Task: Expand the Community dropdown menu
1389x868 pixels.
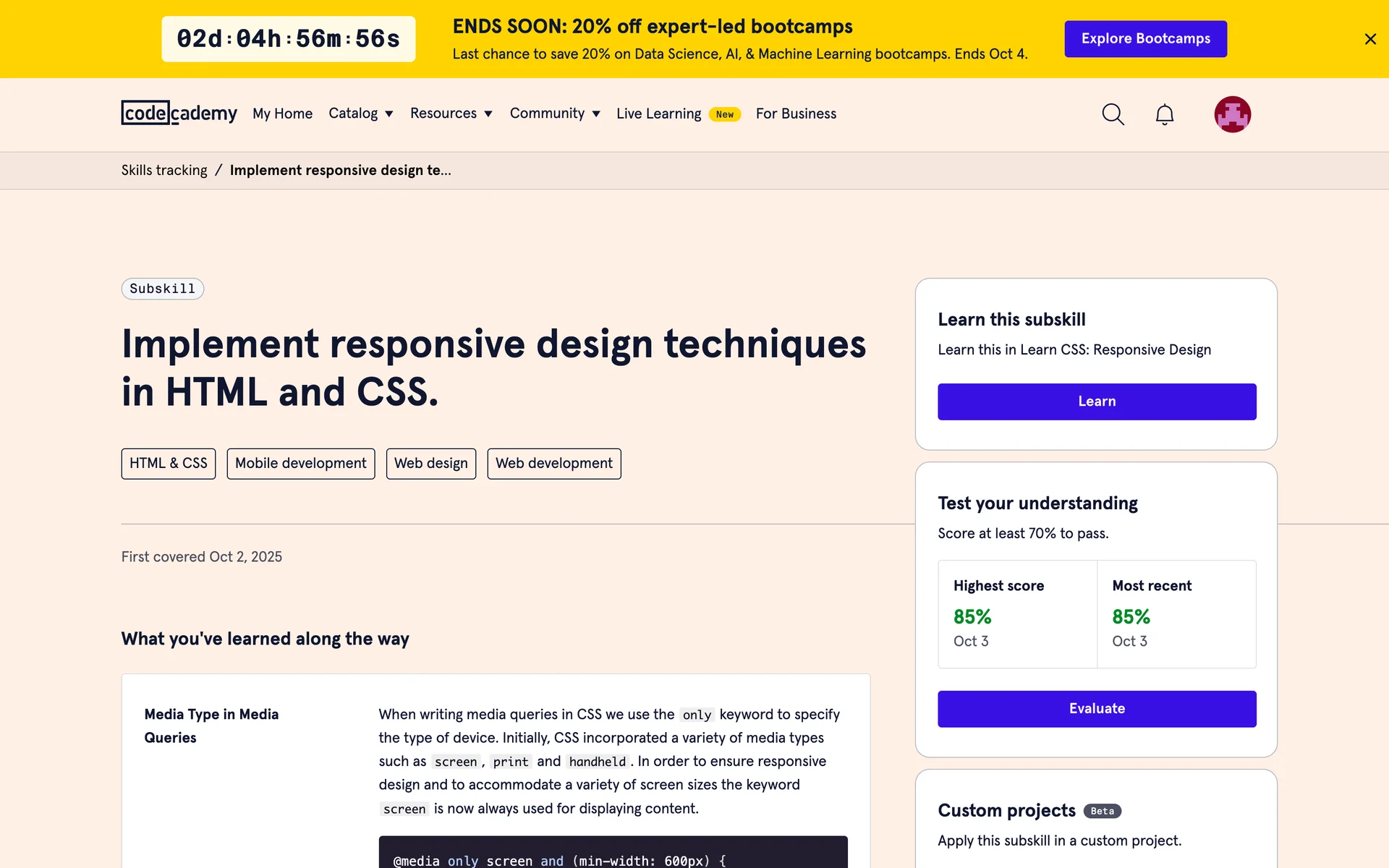Action: (554, 114)
